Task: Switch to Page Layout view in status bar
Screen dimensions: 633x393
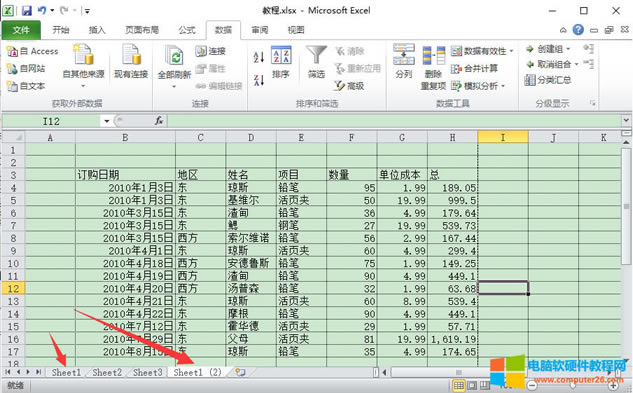Action: click(472, 386)
